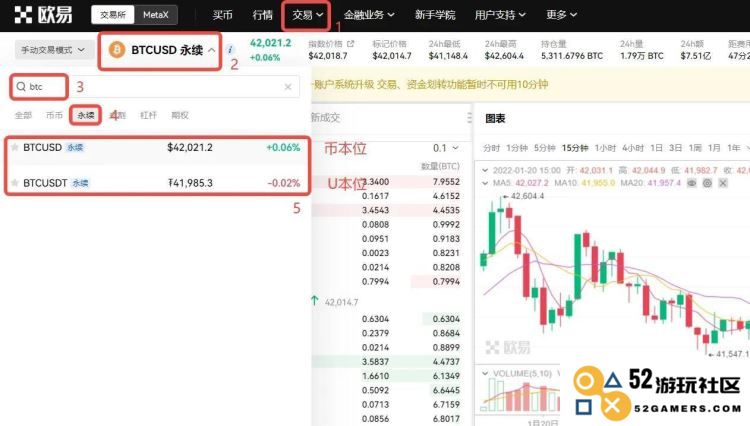Set chart interval to 1分钟
Image resolution: width=750 pixels, height=426 pixels.
[x=517, y=148]
